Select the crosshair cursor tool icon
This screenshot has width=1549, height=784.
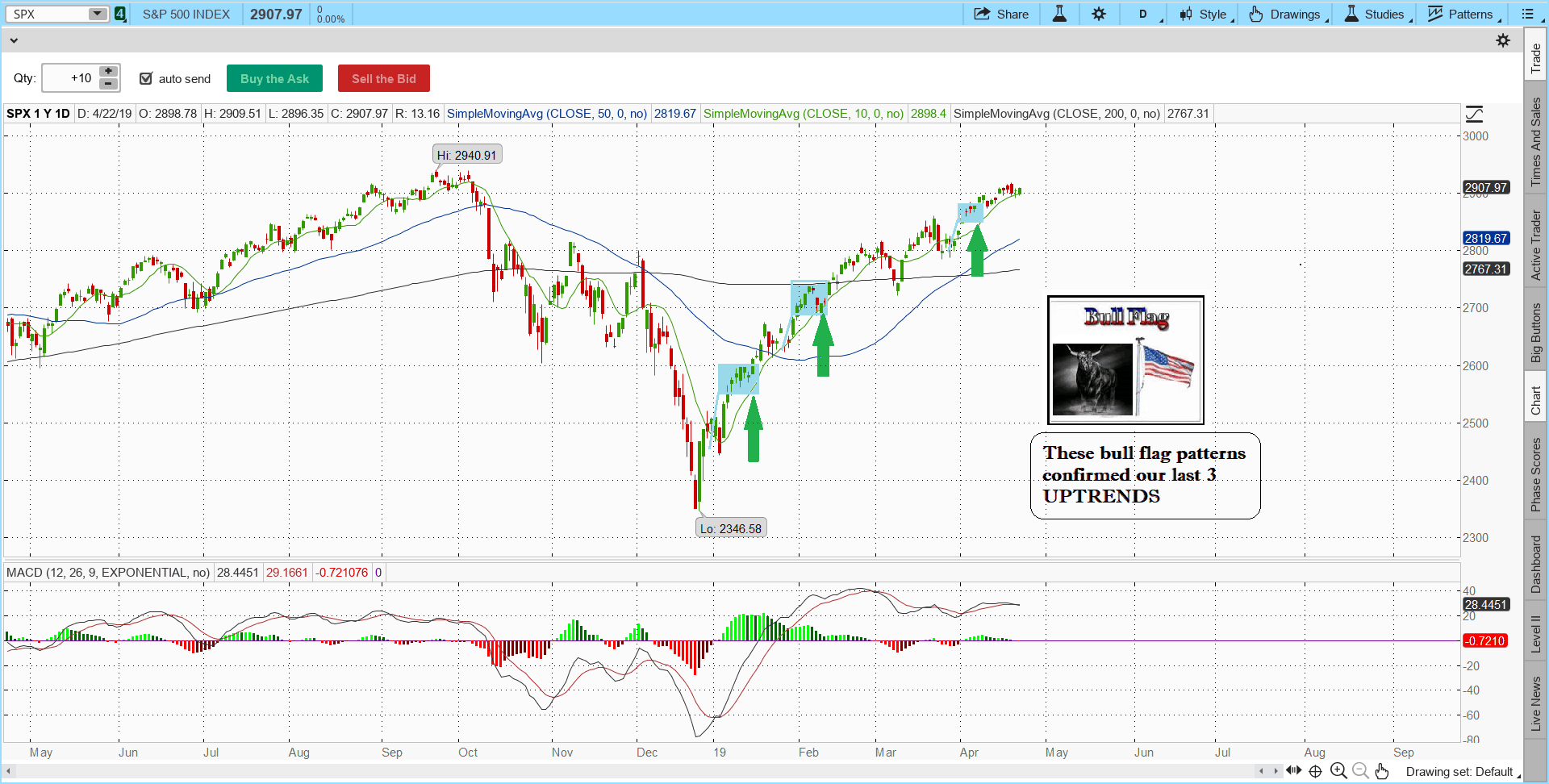(x=1315, y=771)
